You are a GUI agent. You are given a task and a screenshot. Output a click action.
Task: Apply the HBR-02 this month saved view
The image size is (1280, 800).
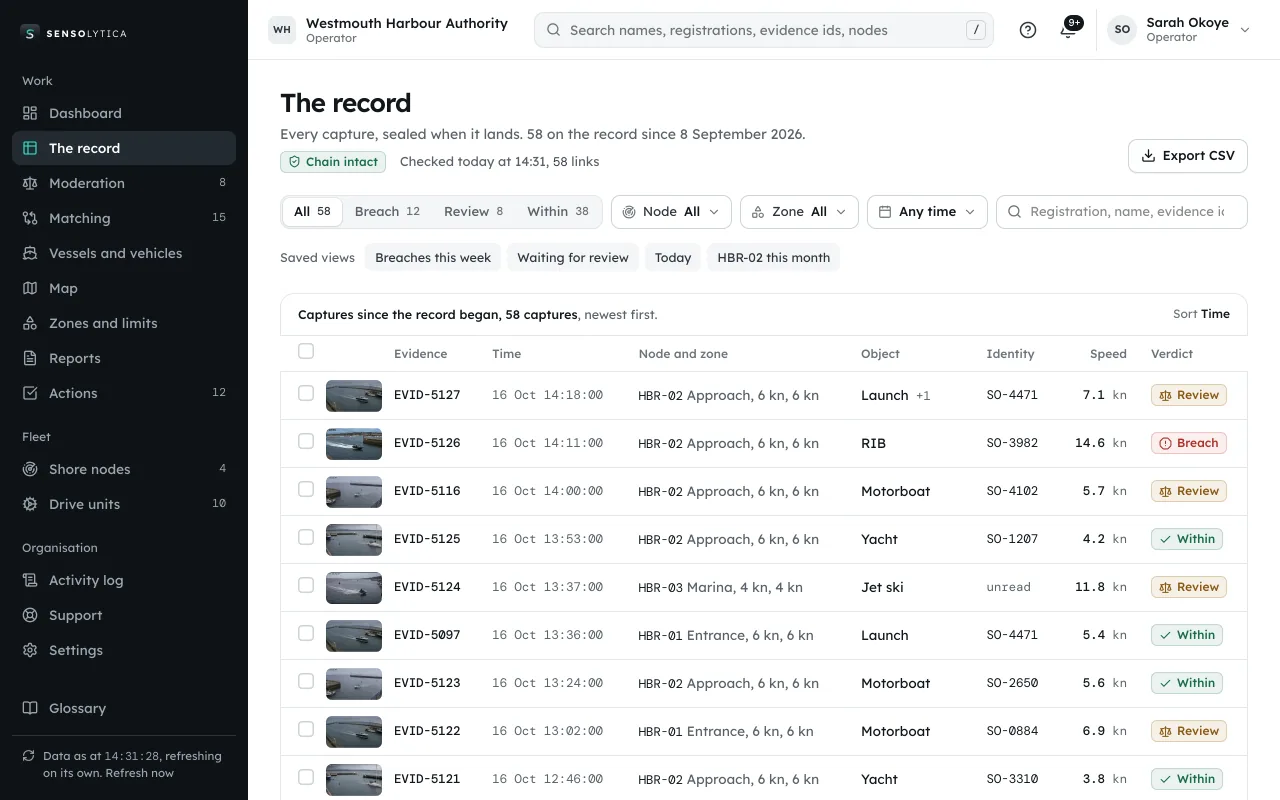pos(774,258)
